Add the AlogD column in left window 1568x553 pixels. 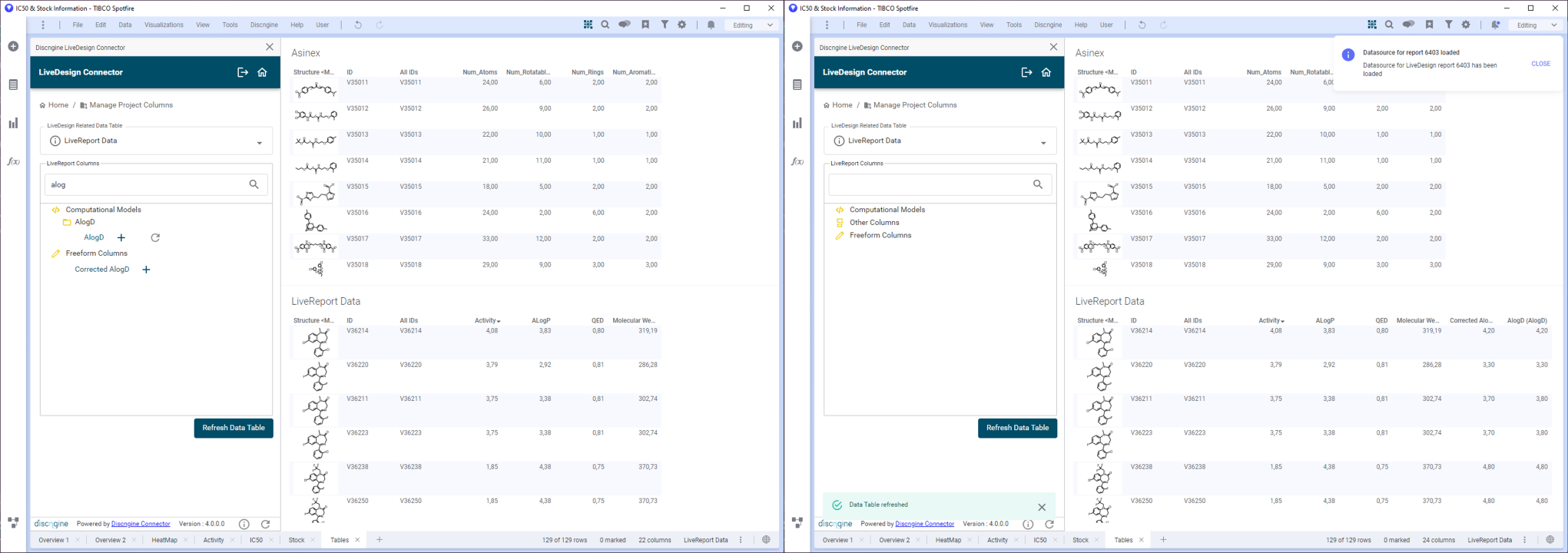tap(121, 238)
